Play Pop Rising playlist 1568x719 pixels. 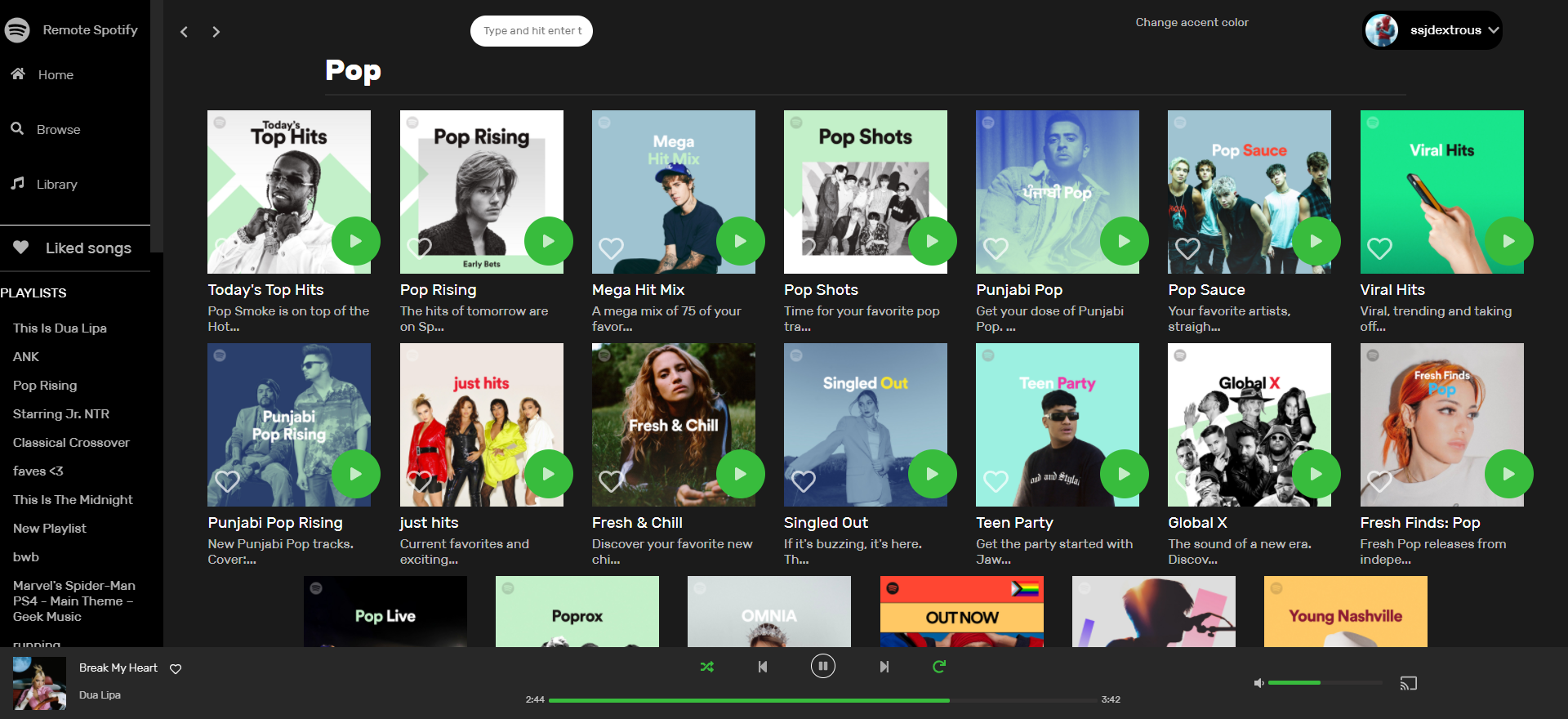click(x=549, y=241)
